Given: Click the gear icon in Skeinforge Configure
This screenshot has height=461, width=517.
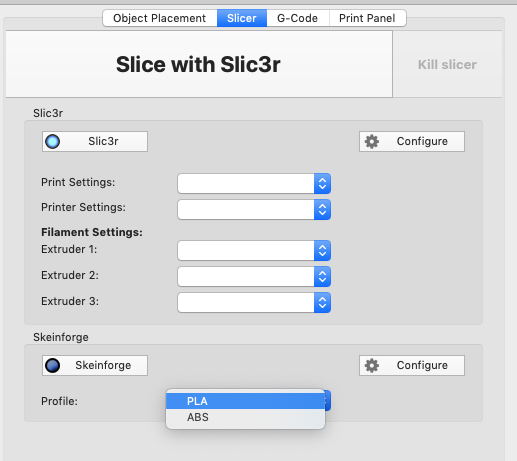Looking at the screenshot, I should coord(372,366).
